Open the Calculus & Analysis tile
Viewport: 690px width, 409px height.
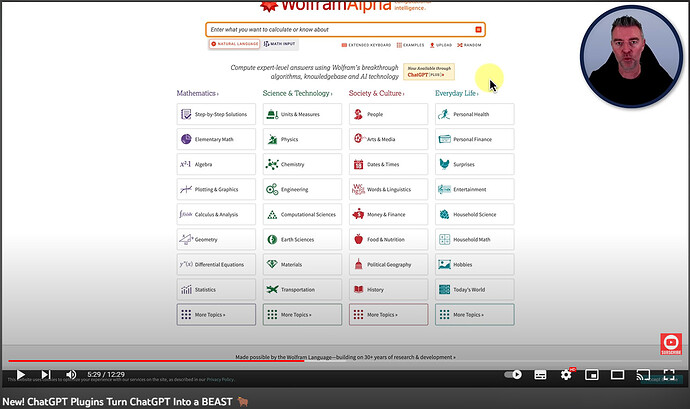point(216,215)
